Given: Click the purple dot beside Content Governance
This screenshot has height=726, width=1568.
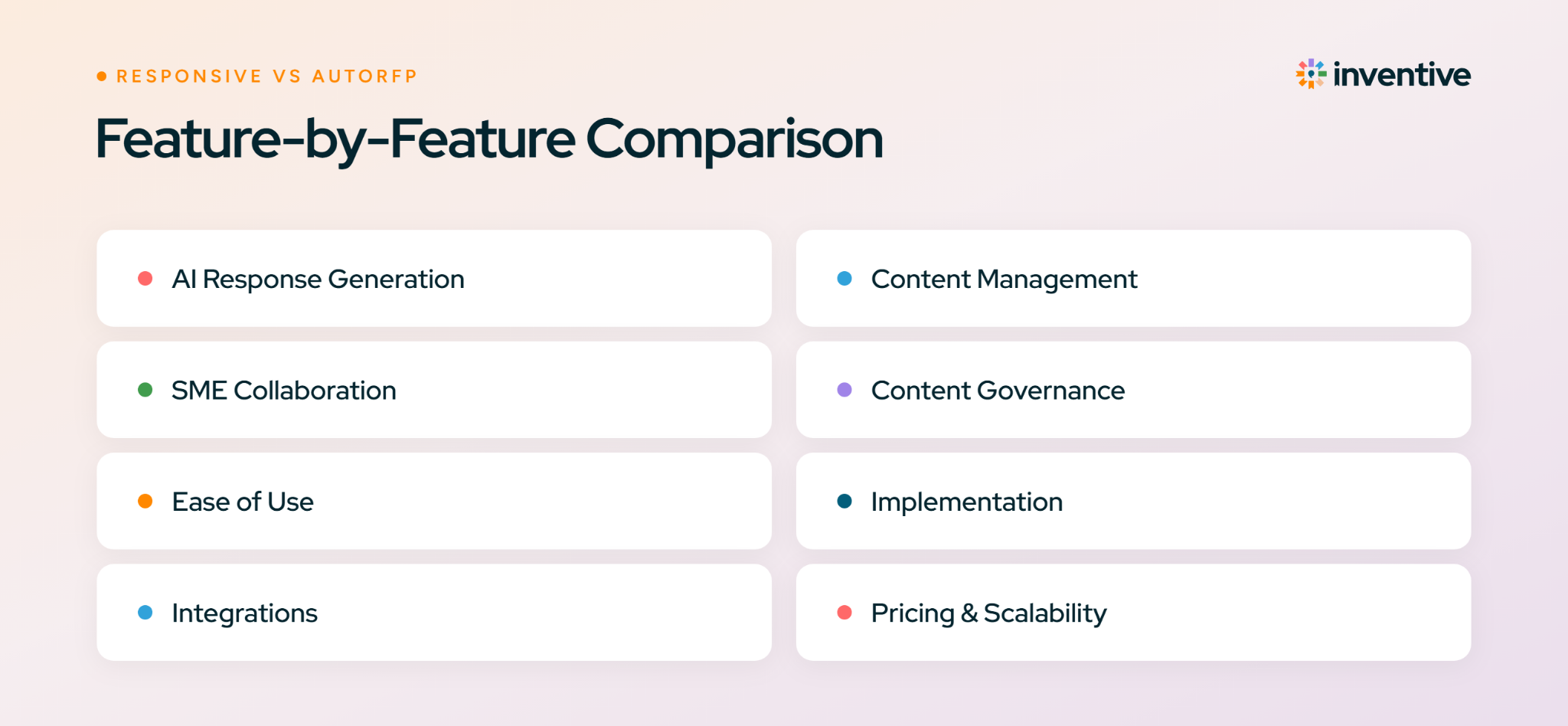Looking at the screenshot, I should click(844, 390).
